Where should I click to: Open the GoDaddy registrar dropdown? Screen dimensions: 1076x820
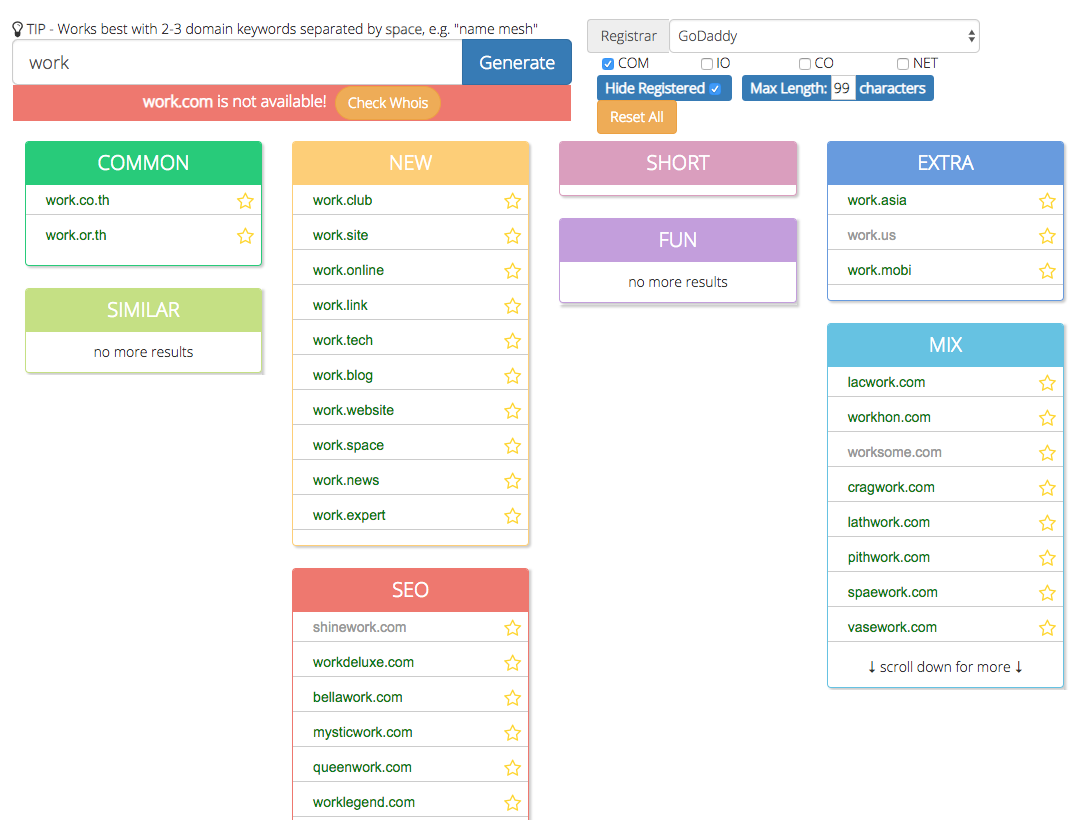click(824, 36)
